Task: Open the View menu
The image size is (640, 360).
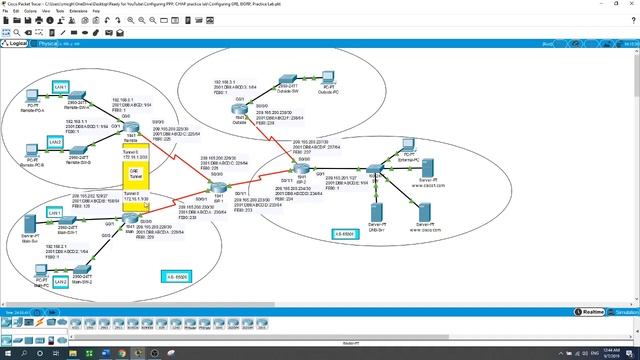Action: click(46, 11)
